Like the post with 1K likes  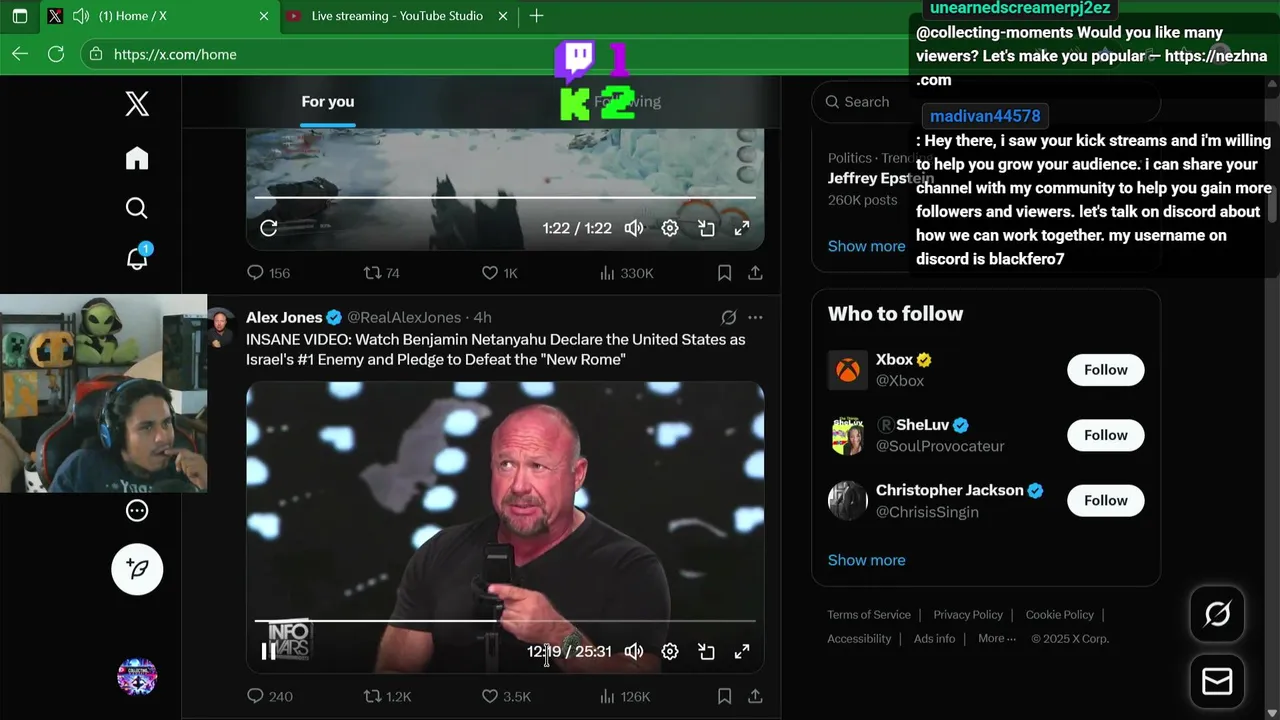pyautogui.click(x=500, y=273)
